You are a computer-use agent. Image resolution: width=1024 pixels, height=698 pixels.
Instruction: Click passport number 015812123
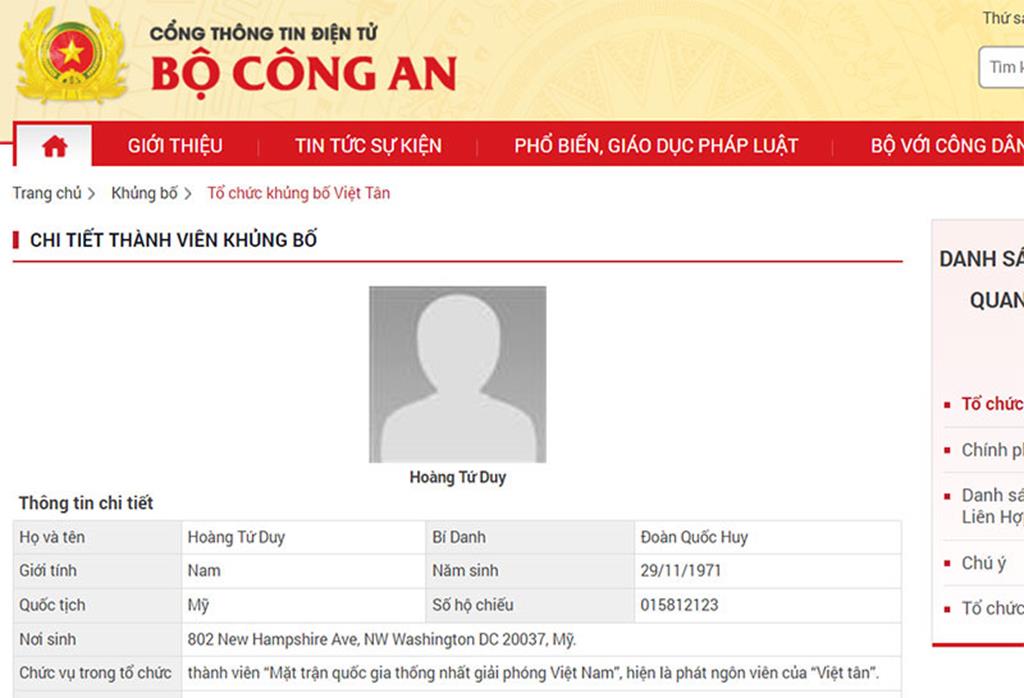coord(679,605)
